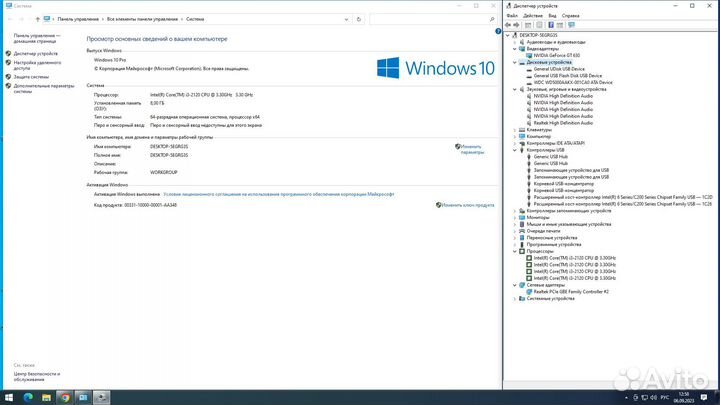Open Google Chrome from the taskbar

coord(65,397)
